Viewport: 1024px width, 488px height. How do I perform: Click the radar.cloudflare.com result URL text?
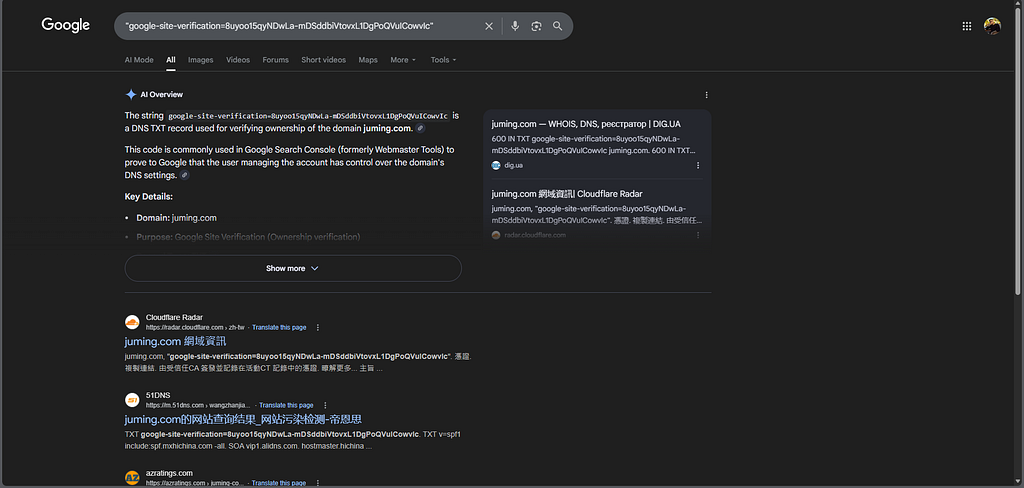(x=195, y=327)
